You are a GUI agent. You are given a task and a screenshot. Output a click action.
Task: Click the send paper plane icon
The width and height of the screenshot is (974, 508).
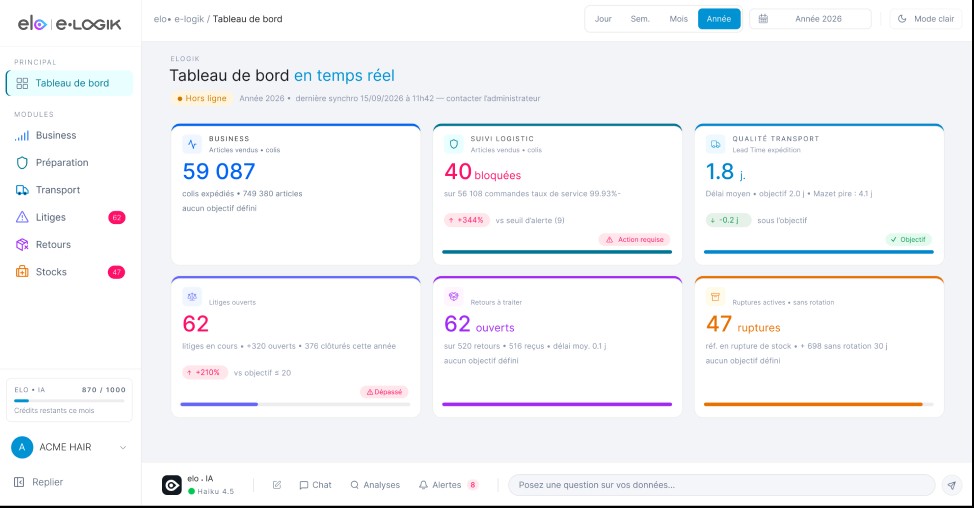[x=952, y=485]
